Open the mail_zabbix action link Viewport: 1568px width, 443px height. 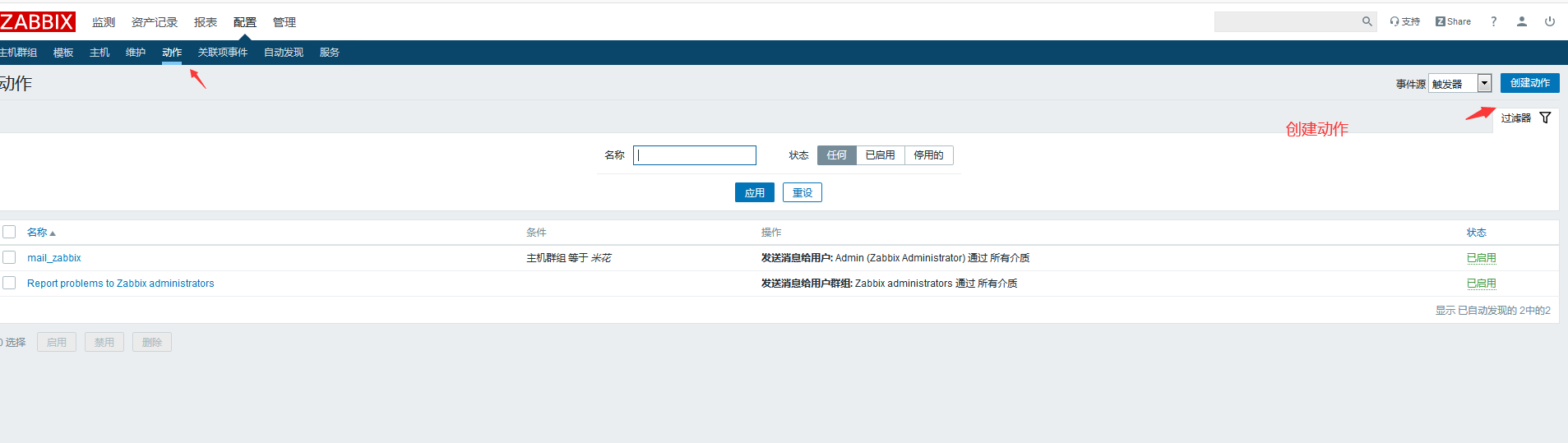[x=54, y=258]
